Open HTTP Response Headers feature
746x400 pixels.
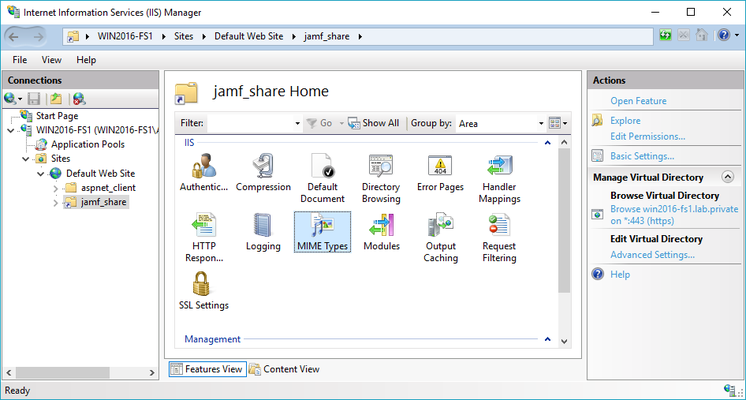[x=204, y=237]
